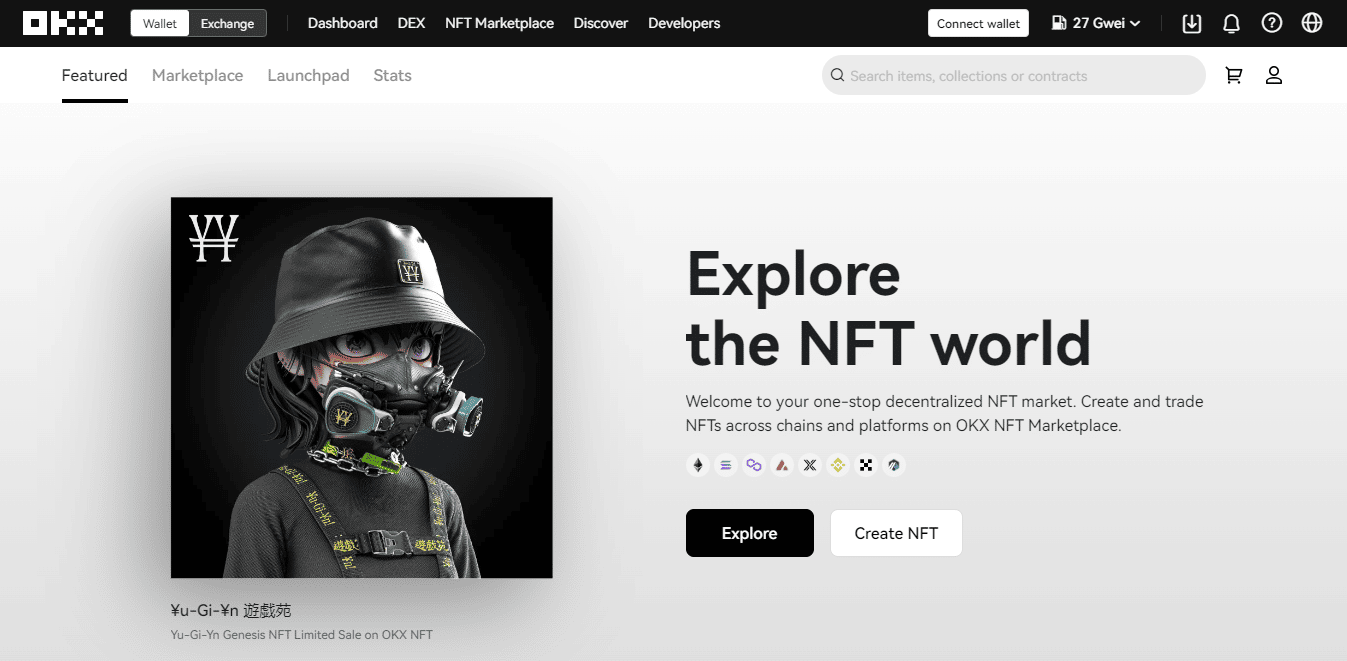Switch to Wallet mode

(x=160, y=23)
